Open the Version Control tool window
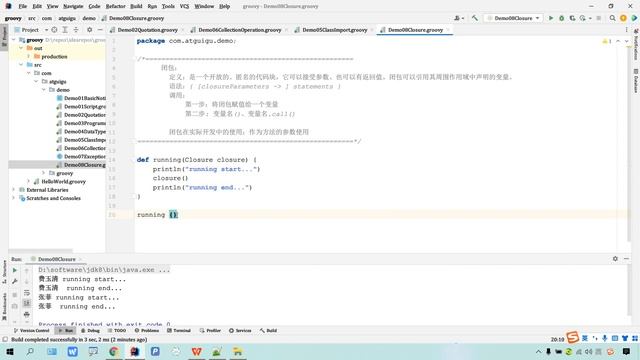Screen dimensions: 640x360 (x=32, y=331)
